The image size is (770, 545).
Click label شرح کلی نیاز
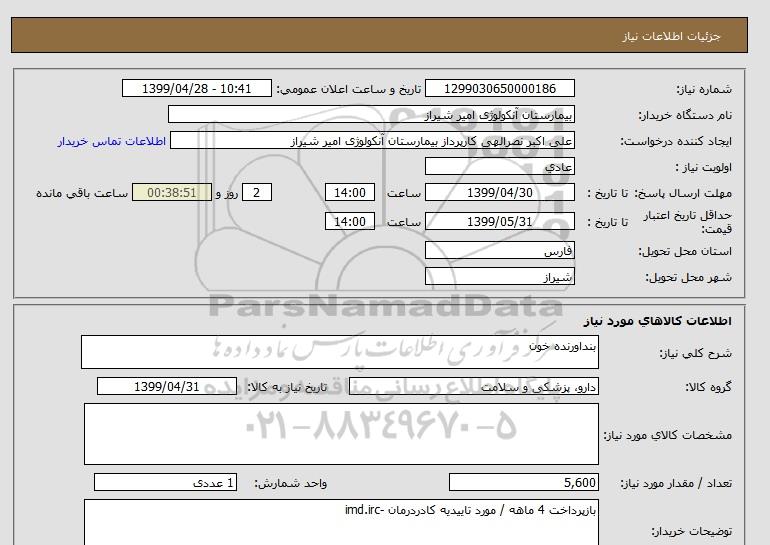point(695,353)
